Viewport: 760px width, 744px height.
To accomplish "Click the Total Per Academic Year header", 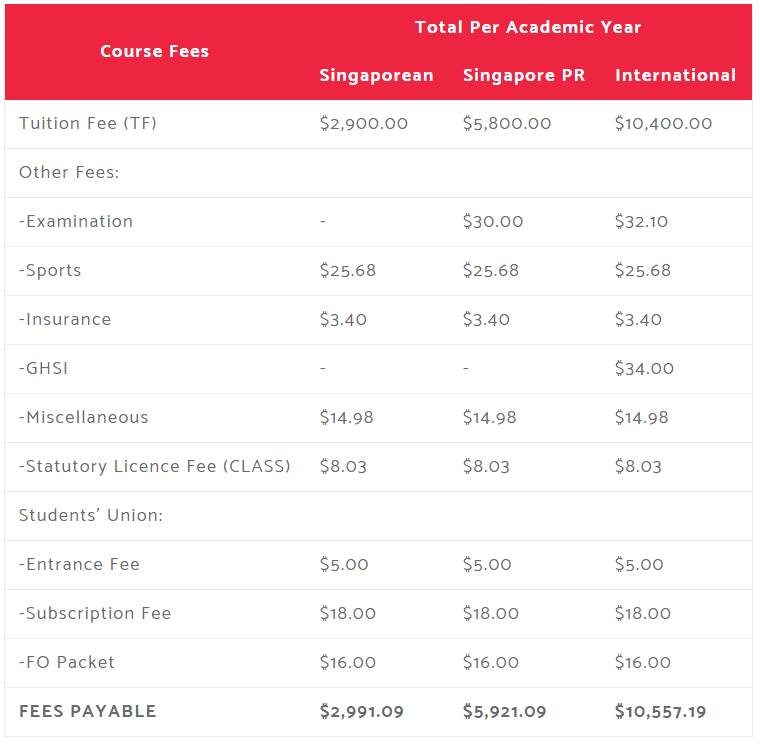I will 528,27.
